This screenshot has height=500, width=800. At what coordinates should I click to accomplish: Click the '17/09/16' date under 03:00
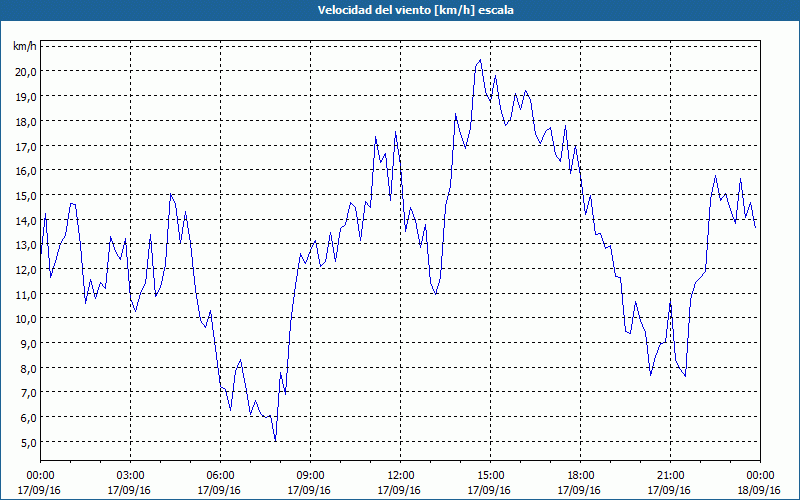pyautogui.click(x=130, y=490)
